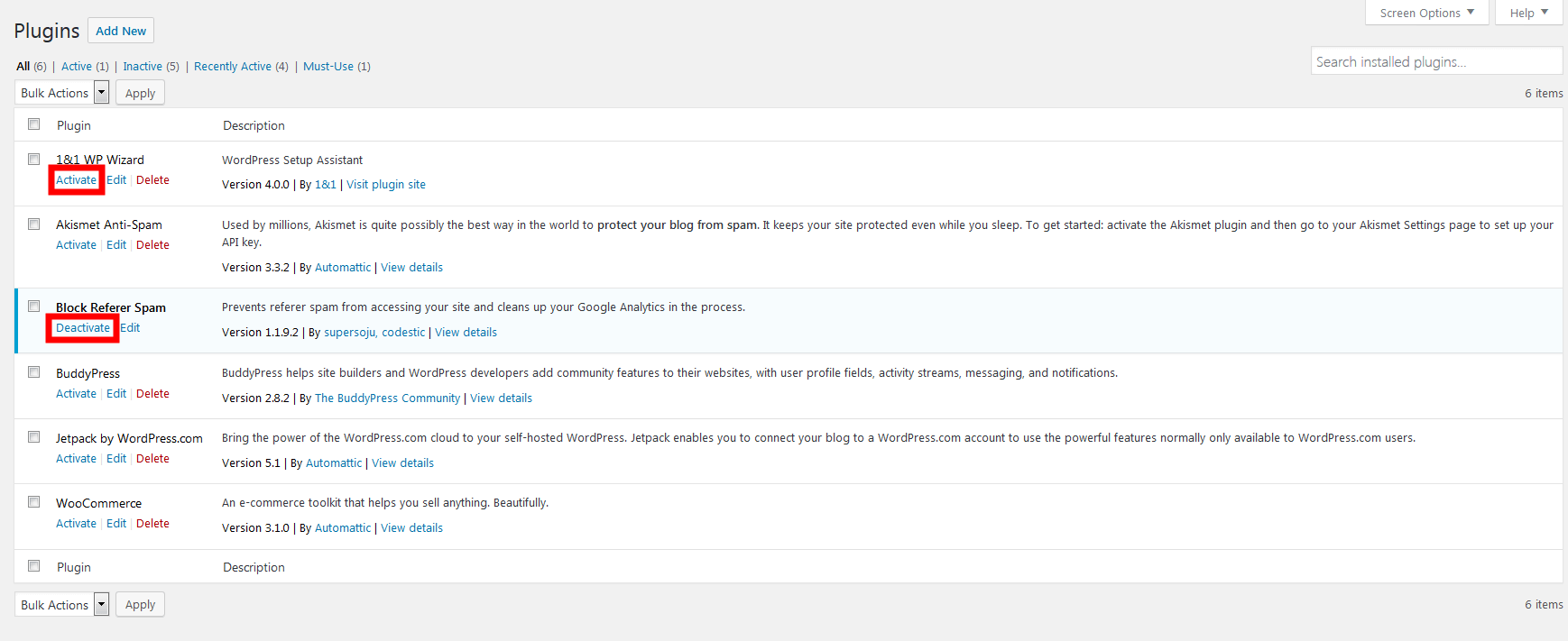
Task: Deactivate the Block Referer Spam plugin
Action: point(83,328)
